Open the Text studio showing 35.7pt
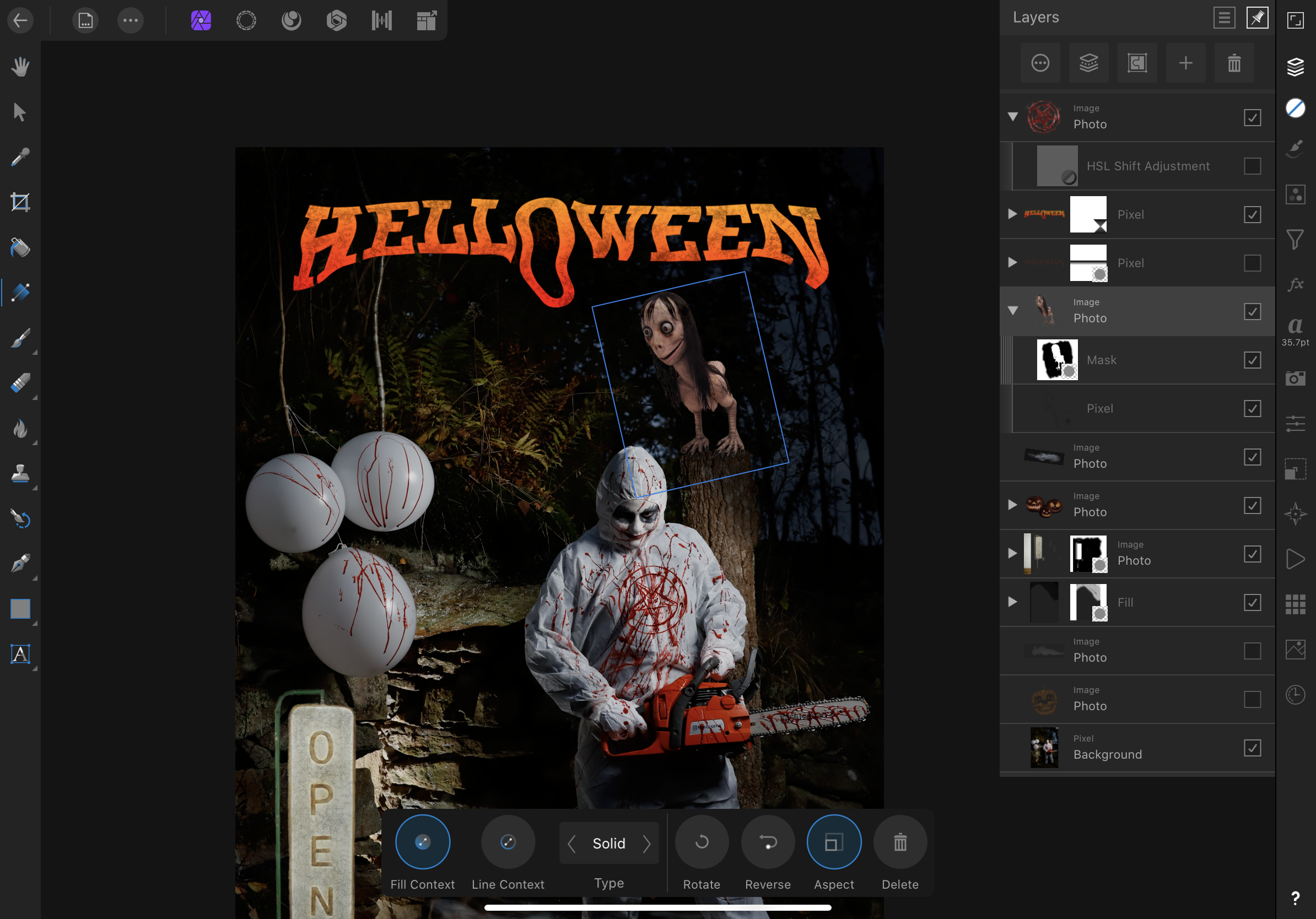Viewport: 1316px width, 919px height. click(1296, 331)
